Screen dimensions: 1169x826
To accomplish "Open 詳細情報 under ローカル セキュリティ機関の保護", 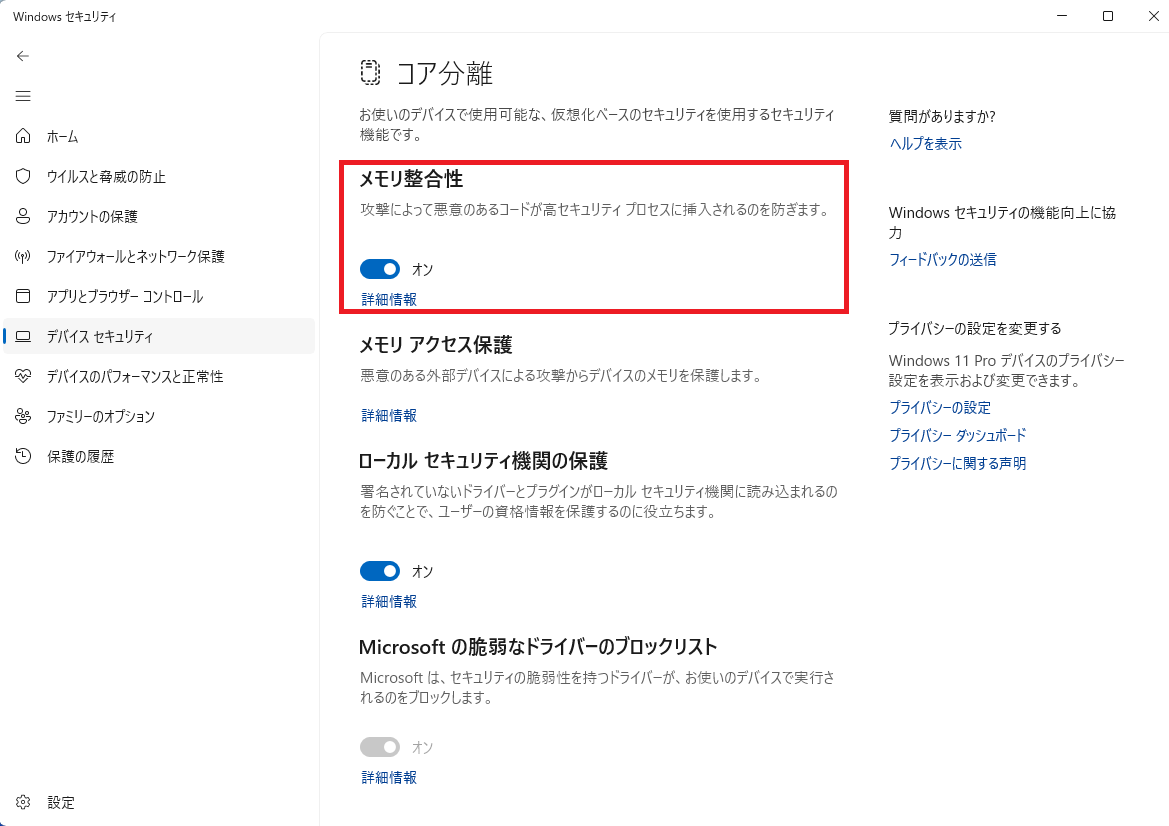I will pyautogui.click(x=389, y=601).
